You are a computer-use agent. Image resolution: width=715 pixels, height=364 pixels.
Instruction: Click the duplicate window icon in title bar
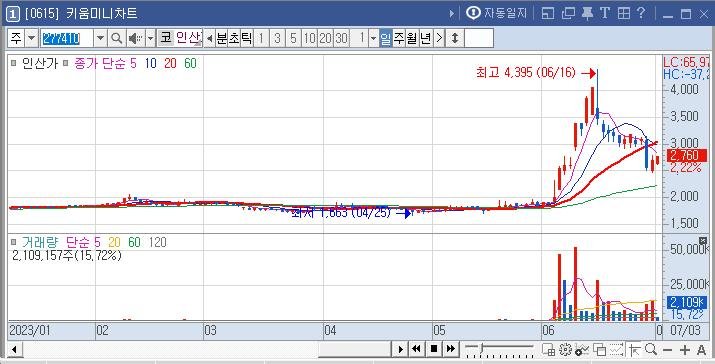coord(568,14)
